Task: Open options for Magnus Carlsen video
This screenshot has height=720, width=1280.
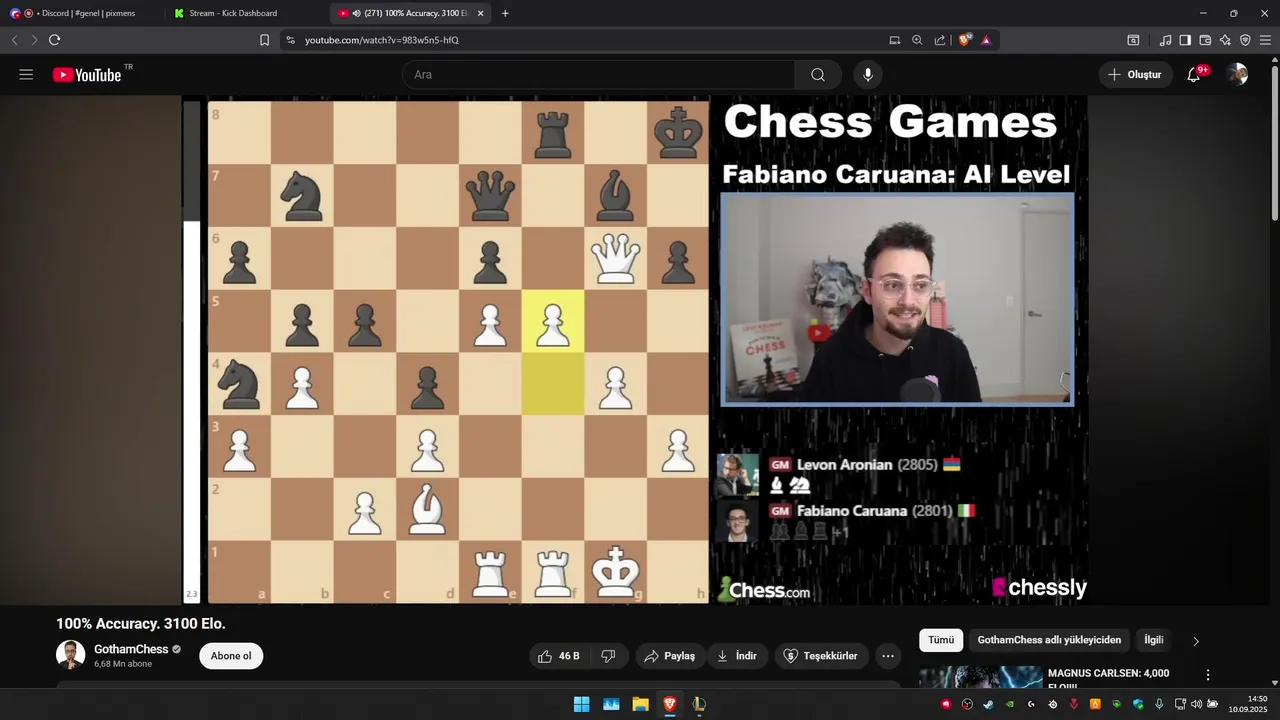Action: [x=1208, y=675]
